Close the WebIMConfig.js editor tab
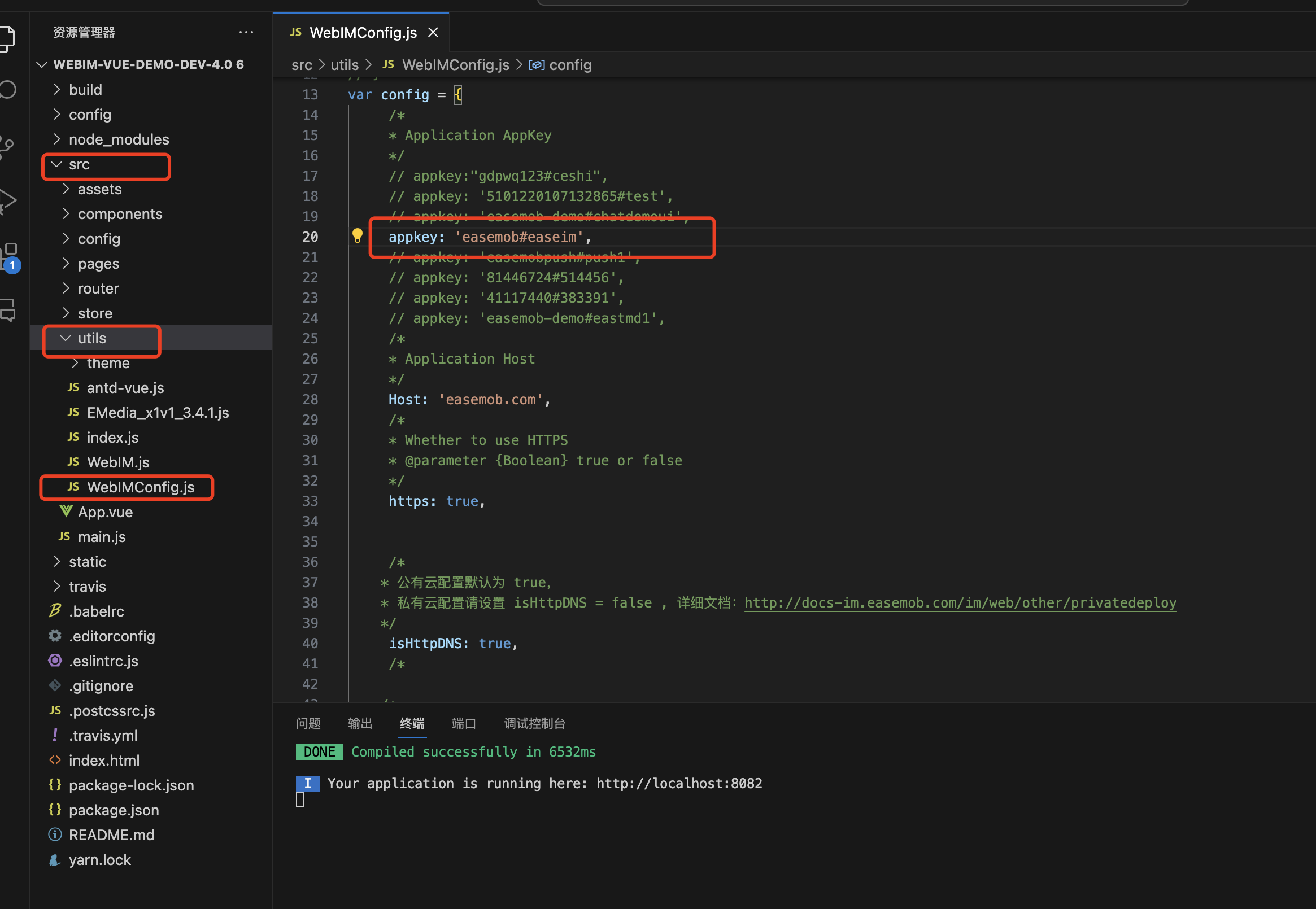 pyautogui.click(x=433, y=32)
